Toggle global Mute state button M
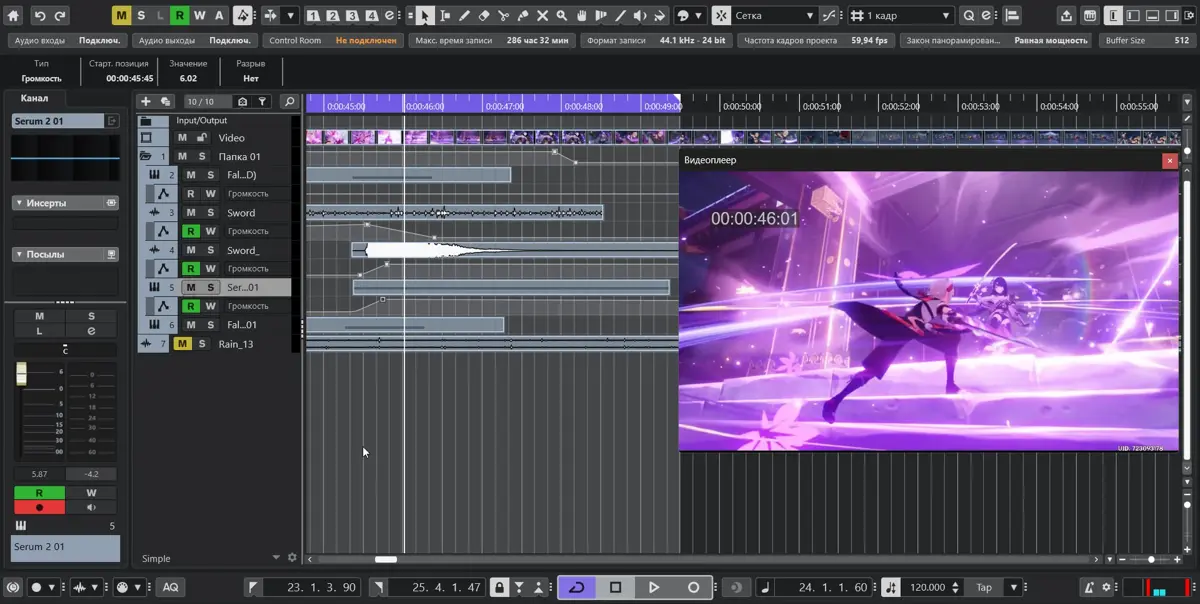The image size is (1200, 604). tap(121, 16)
